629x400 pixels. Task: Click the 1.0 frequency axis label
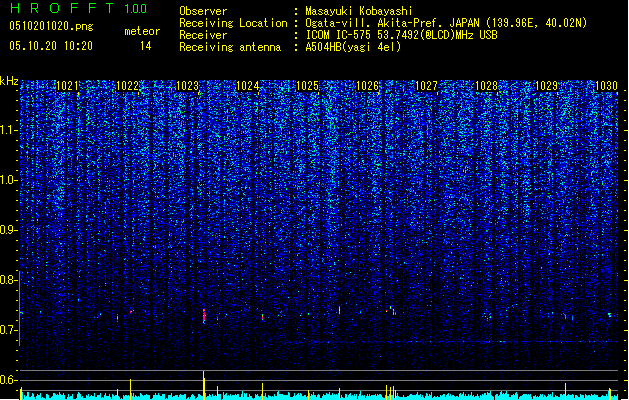pyautogui.click(x=8, y=180)
